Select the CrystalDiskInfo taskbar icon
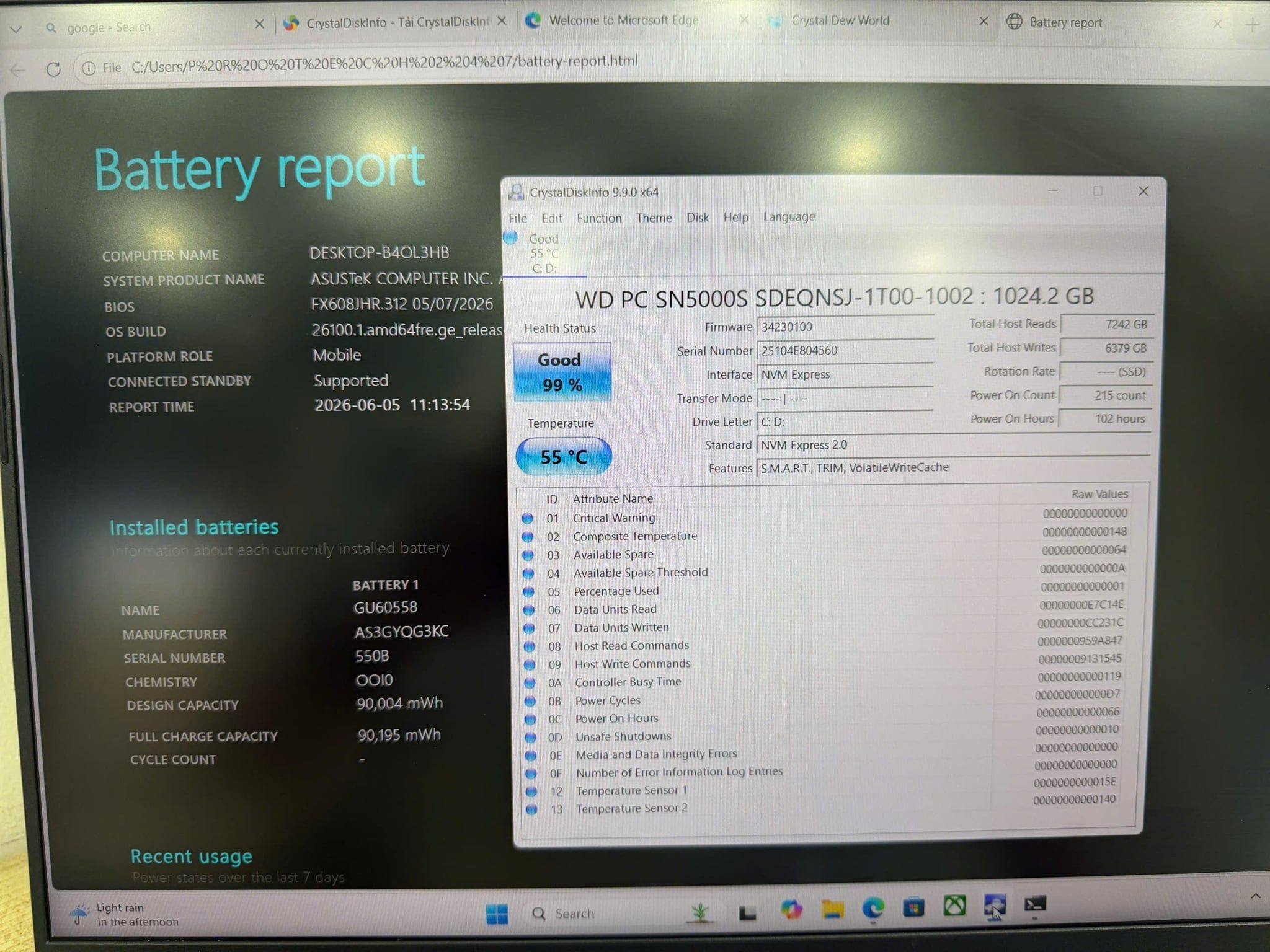The image size is (1270, 952). point(995,906)
